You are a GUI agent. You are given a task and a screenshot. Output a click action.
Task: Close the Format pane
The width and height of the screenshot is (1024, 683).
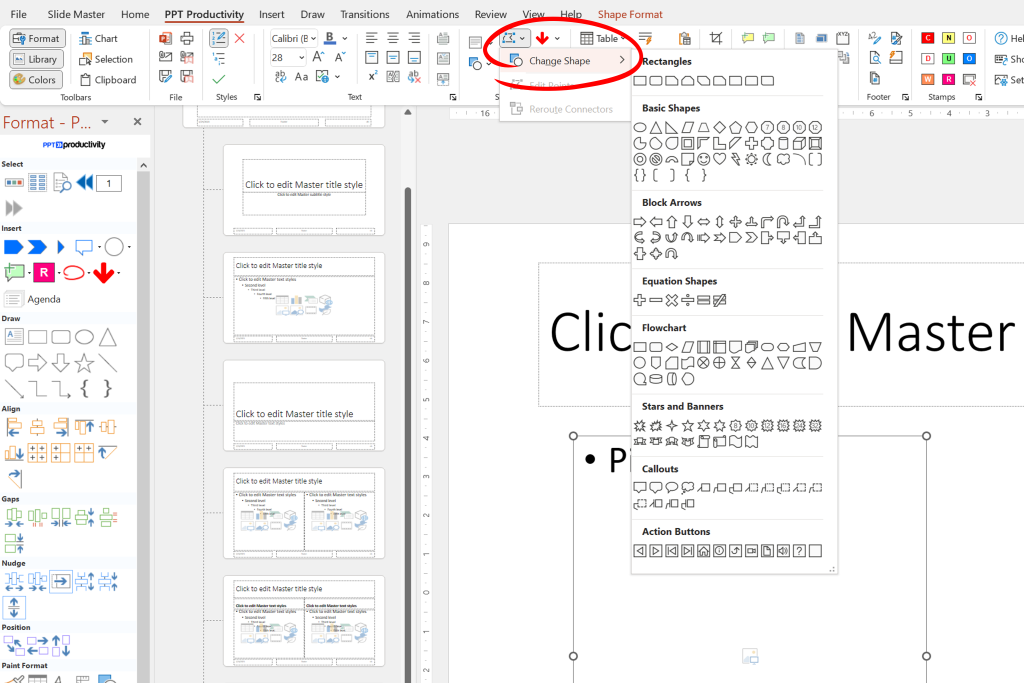tap(137, 121)
